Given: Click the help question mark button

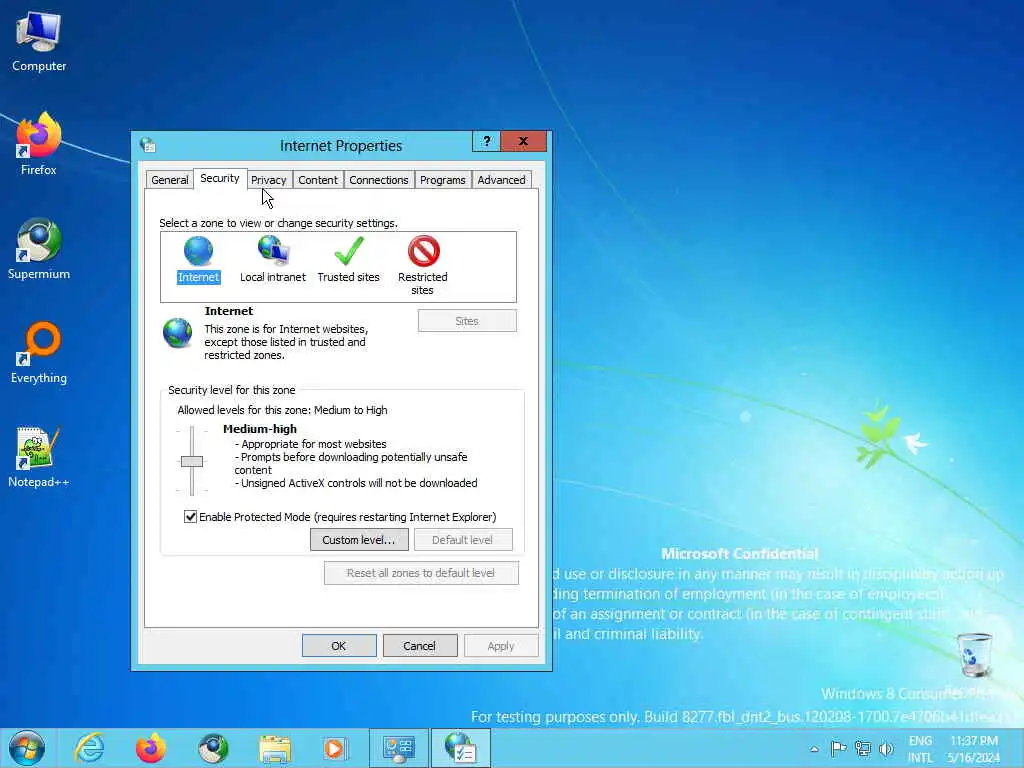Looking at the screenshot, I should [x=487, y=141].
